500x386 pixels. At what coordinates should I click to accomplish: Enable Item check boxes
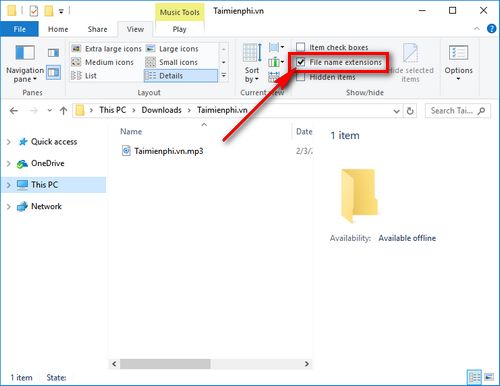pyautogui.click(x=301, y=47)
